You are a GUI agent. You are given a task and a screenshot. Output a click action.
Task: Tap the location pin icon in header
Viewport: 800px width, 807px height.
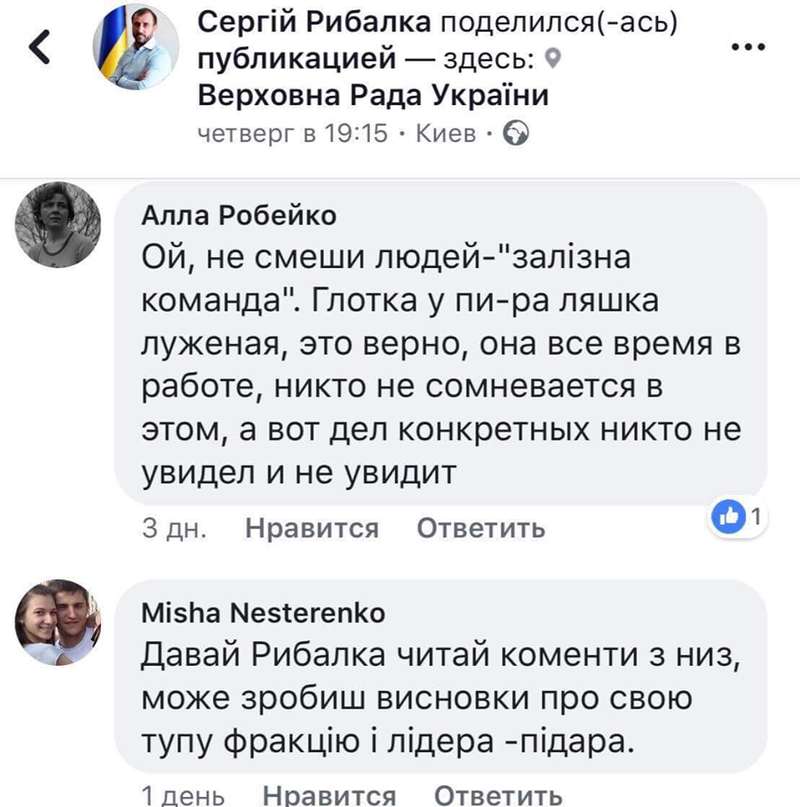557,60
